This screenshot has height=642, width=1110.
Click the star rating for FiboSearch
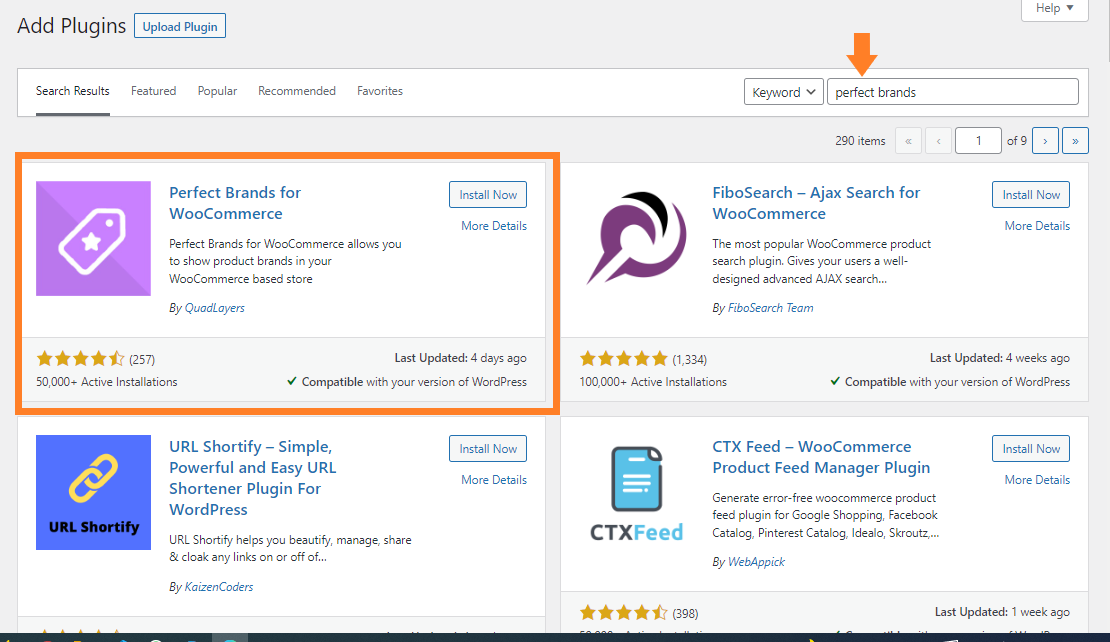(x=624, y=359)
